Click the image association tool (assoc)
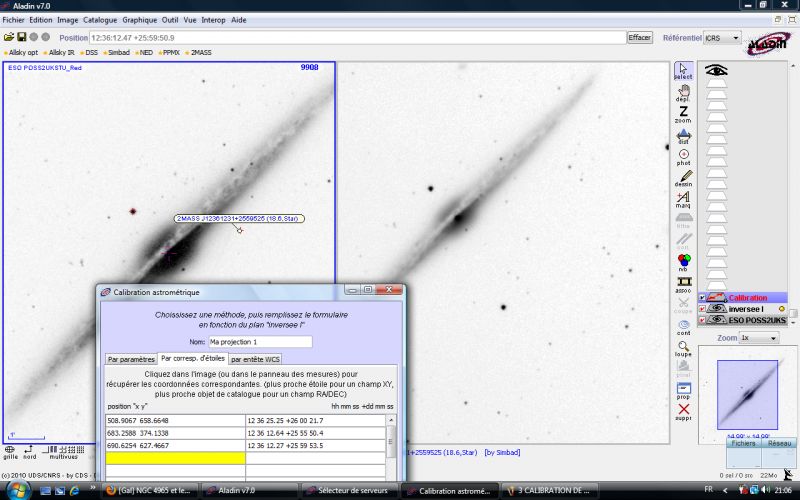Image resolution: width=800 pixels, height=500 pixels. 684,285
